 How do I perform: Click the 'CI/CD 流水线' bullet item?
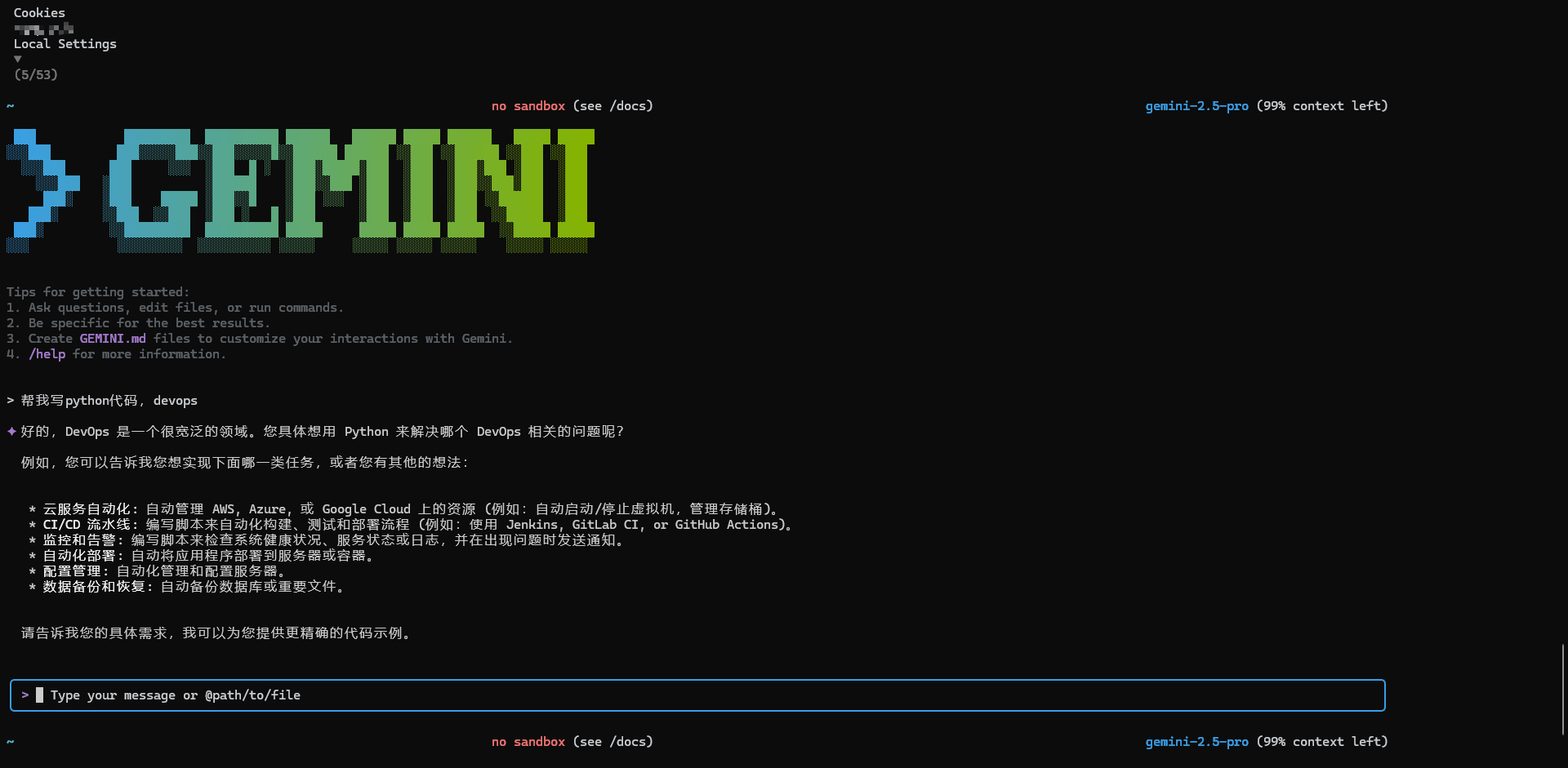pos(413,525)
